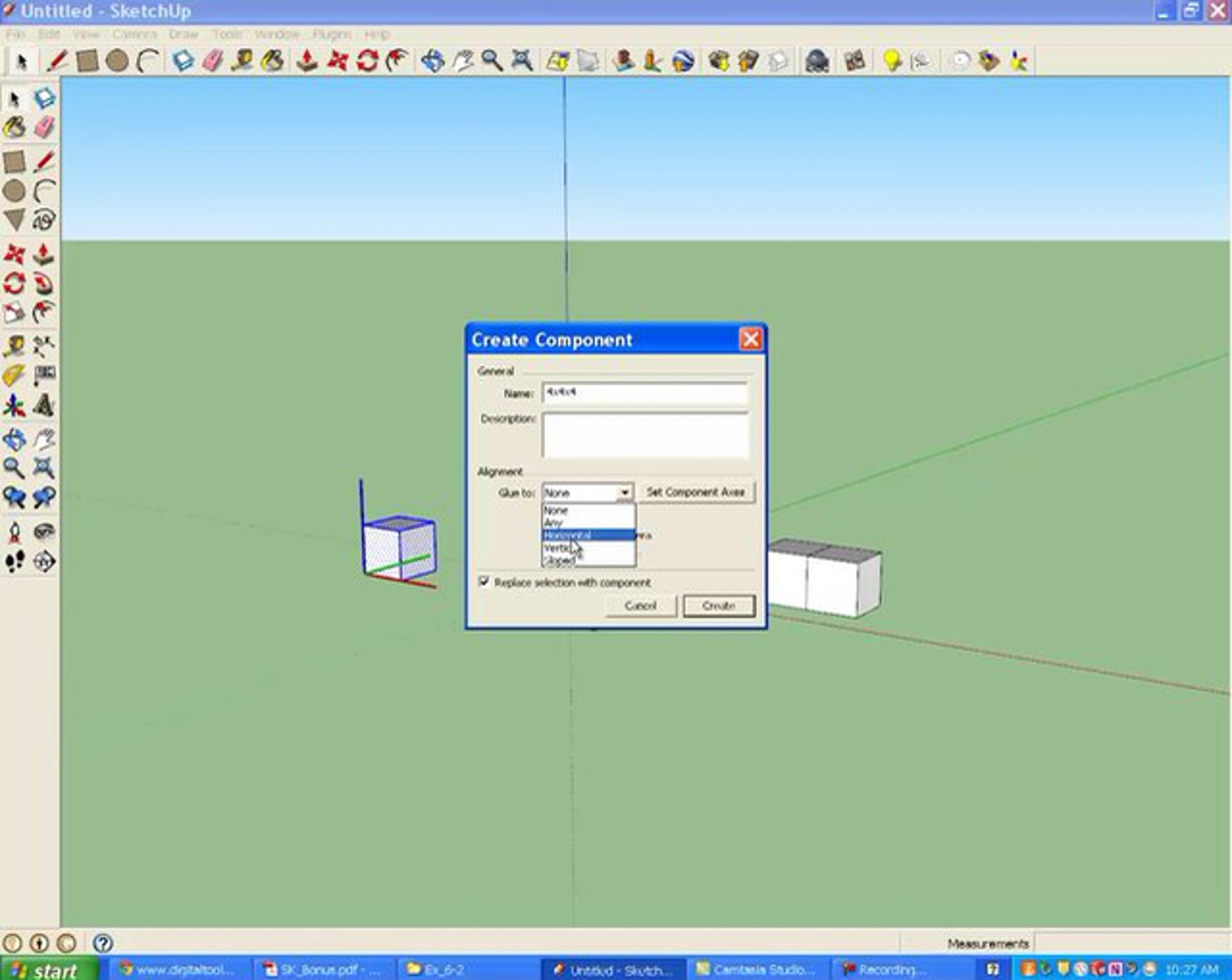Select the Paint Bucket tool in left toolbar
The image size is (1232, 980).
(x=15, y=128)
